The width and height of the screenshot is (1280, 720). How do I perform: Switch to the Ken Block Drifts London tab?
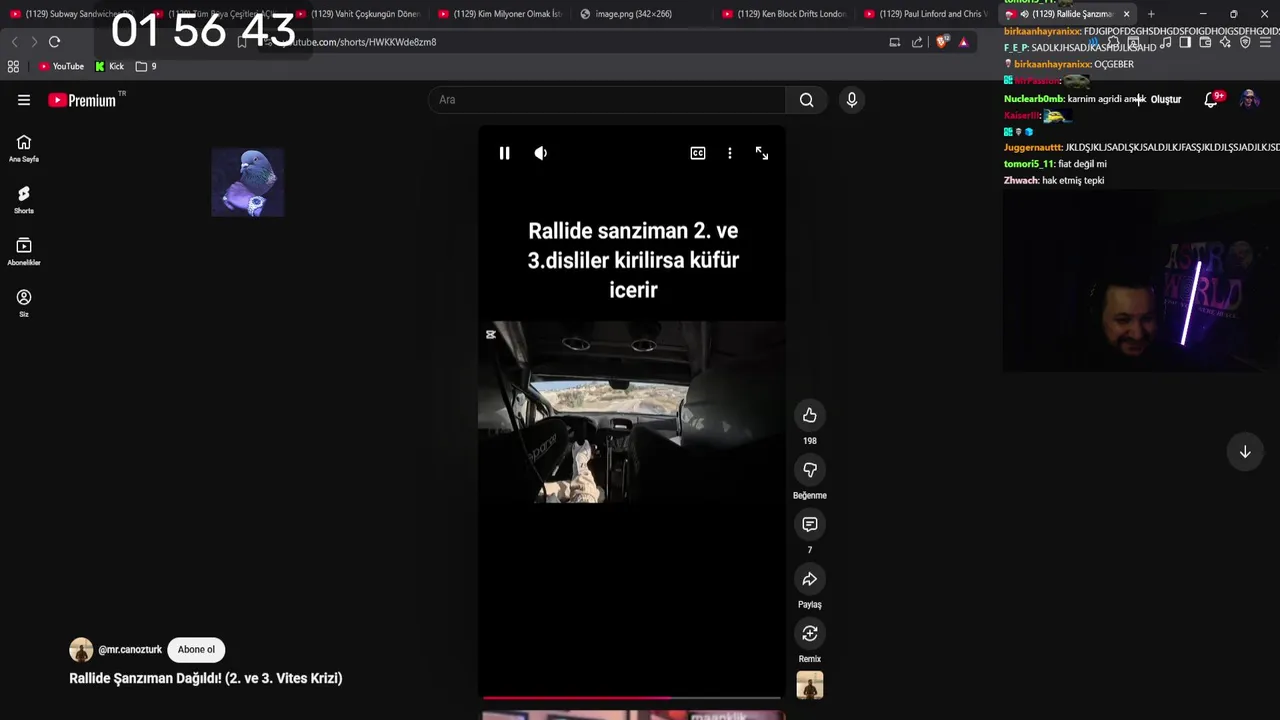[784, 14]
